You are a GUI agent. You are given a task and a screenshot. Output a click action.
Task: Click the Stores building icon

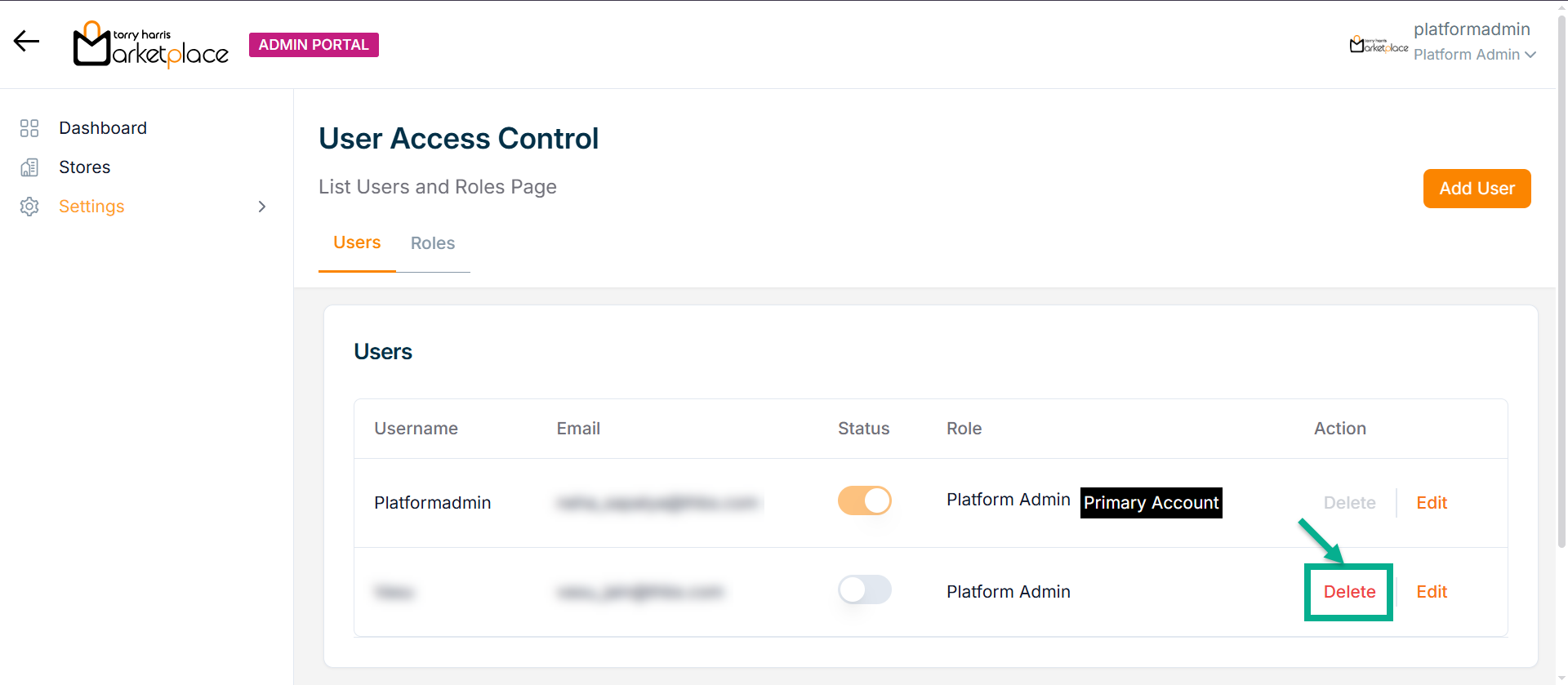click(x=29, y=167)
